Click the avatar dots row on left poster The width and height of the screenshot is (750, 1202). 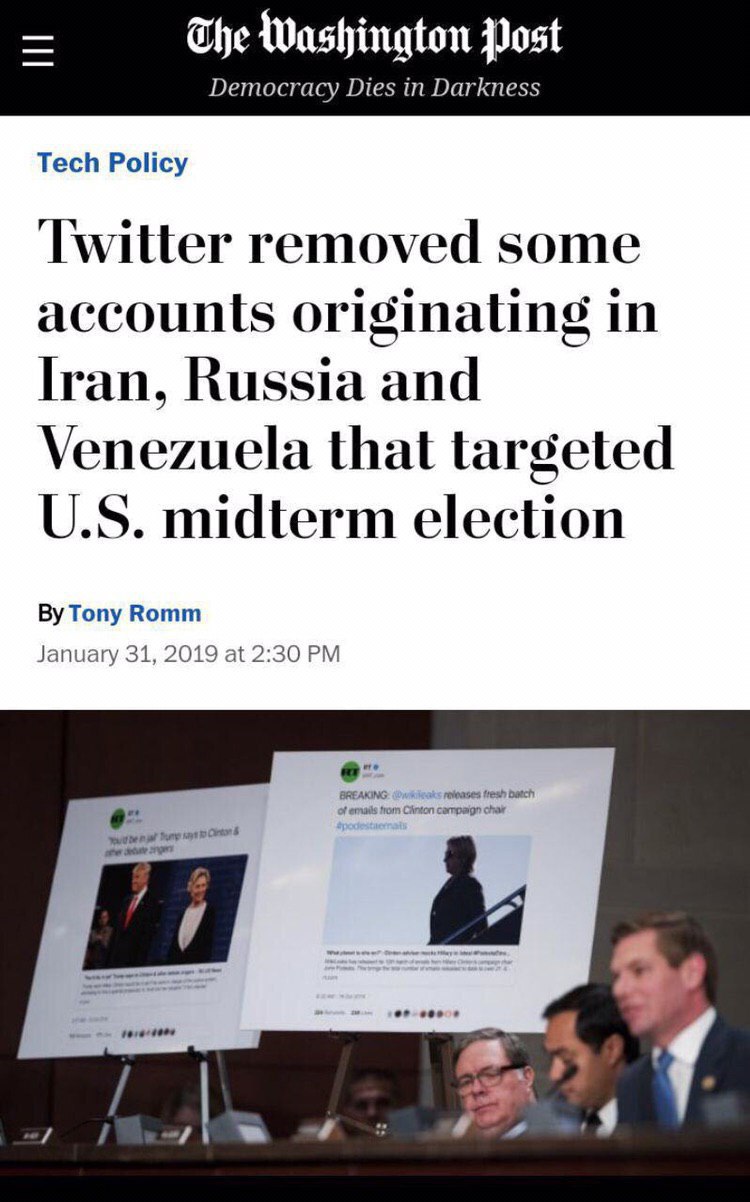[150, 1033]
